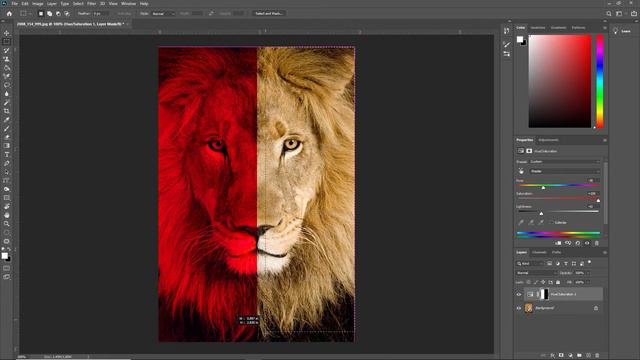This screenshot has width=640, height=360.
Task: Choose the Add to Selection icon
Action: pyautogui.click(x=49, y=13)
